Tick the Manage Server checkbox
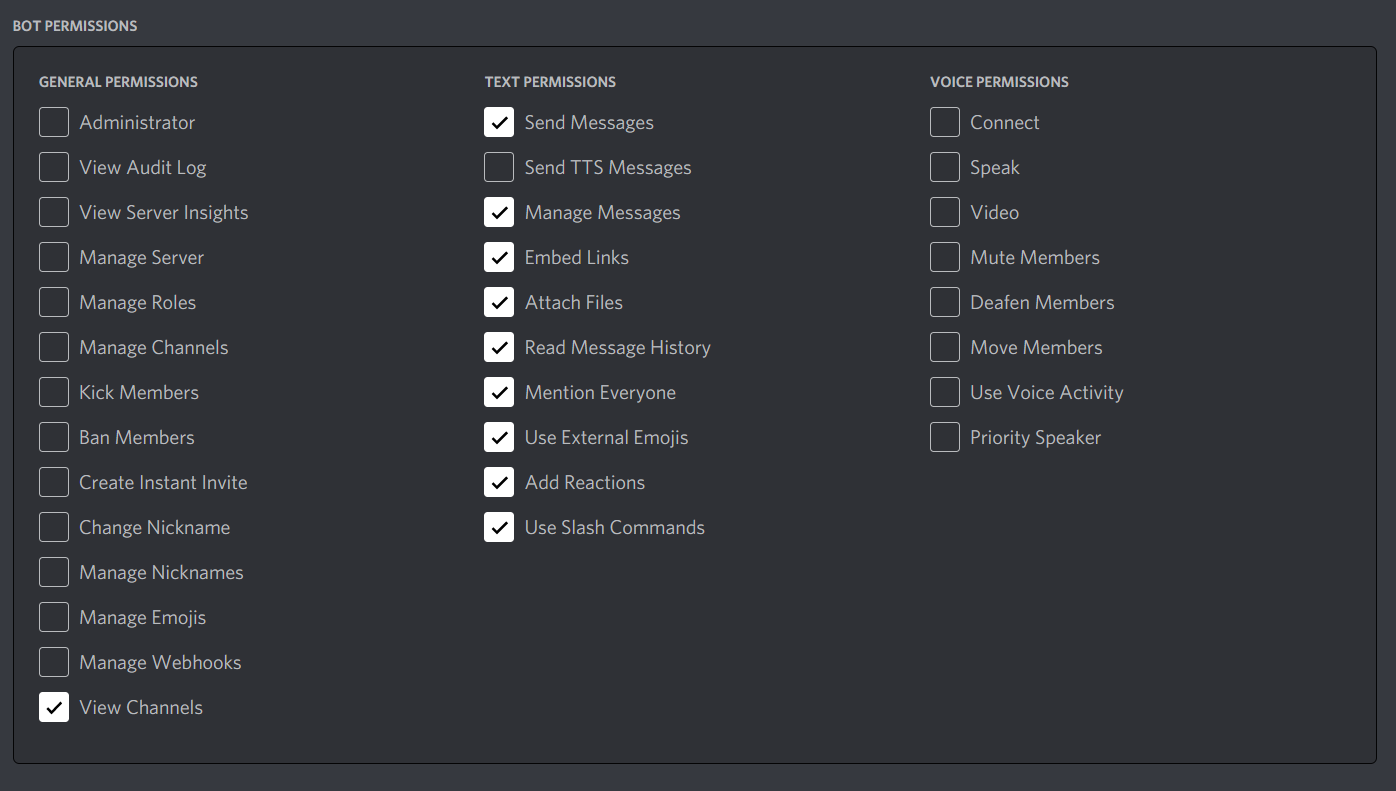 click(54, 257)
